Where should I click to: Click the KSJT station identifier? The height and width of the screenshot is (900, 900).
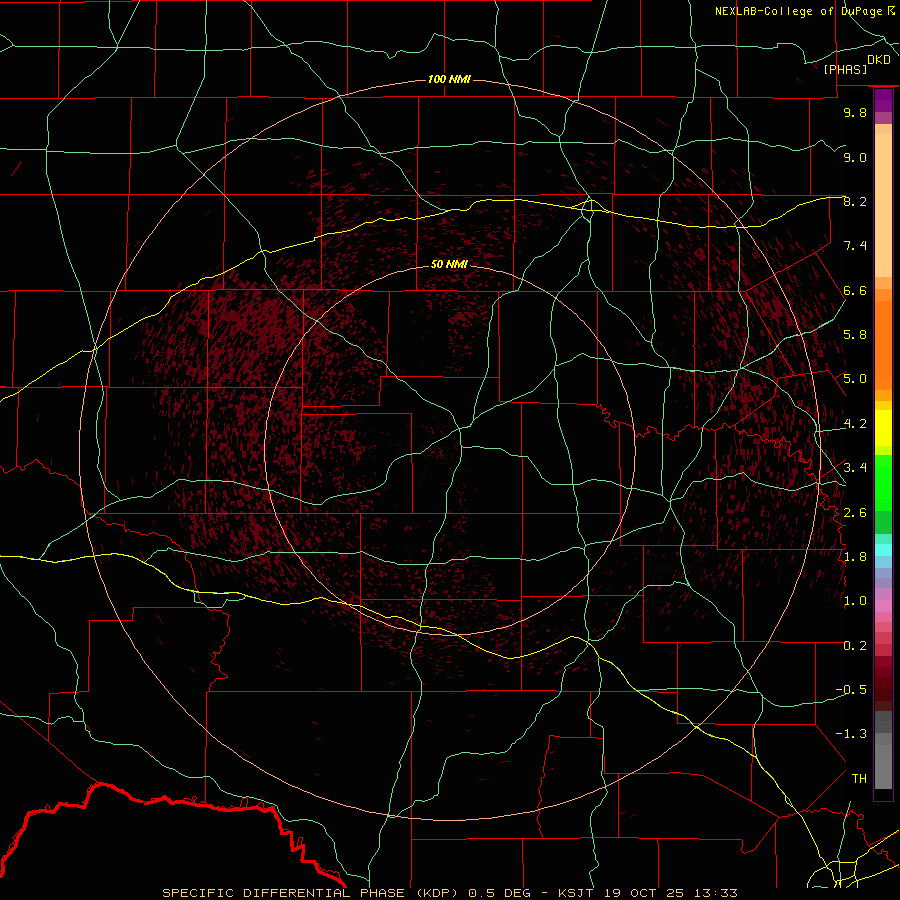pos(575,893)
